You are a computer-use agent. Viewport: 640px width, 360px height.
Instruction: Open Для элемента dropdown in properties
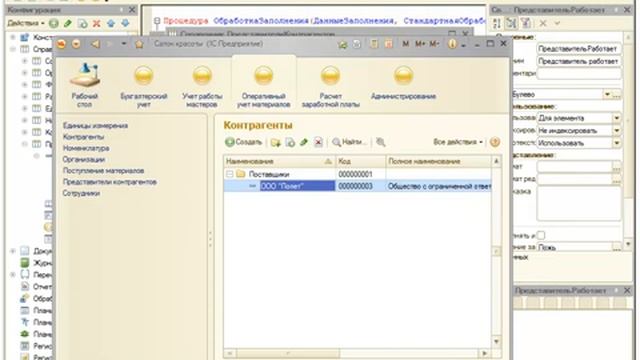[x=616, y=118]
